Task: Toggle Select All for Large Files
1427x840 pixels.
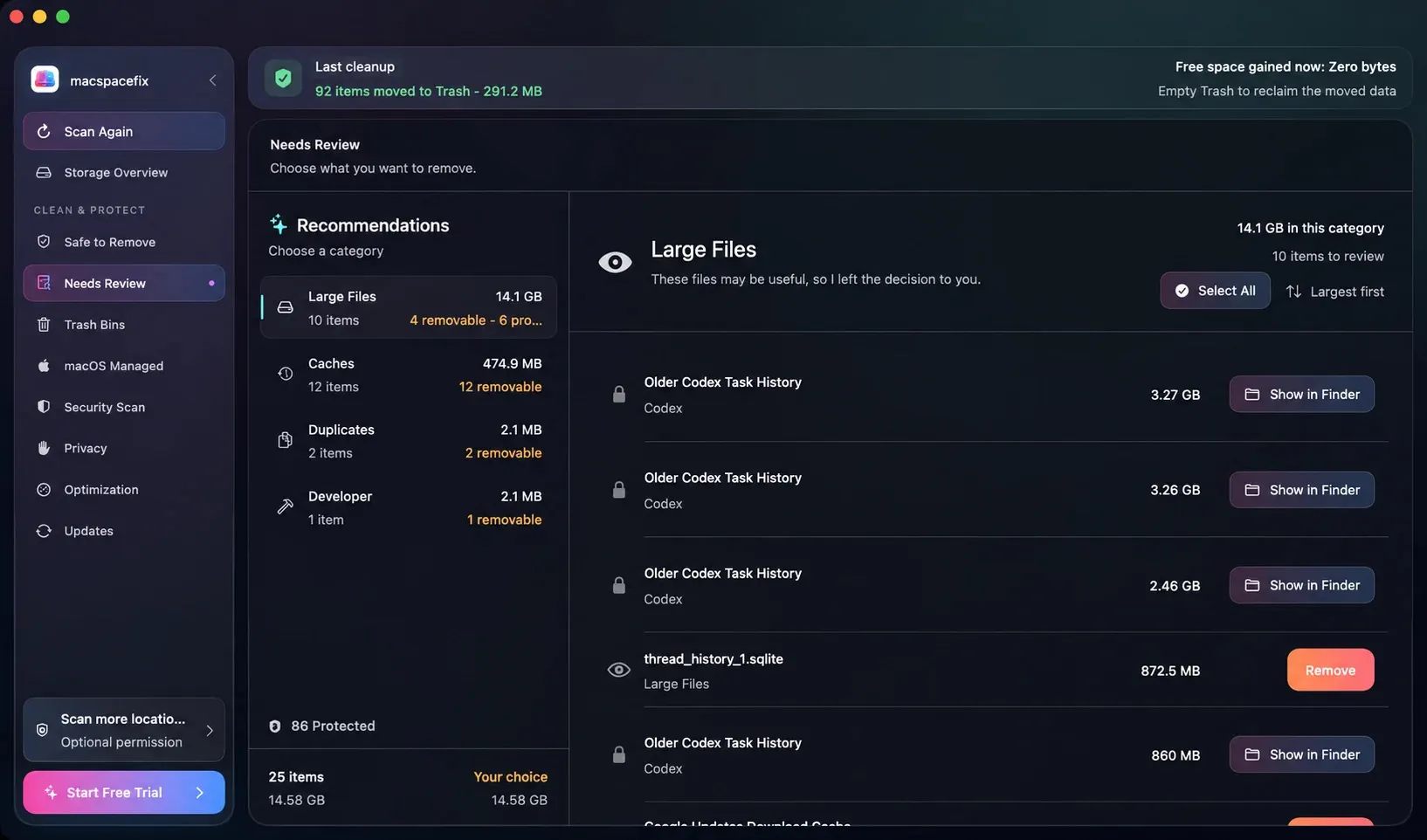Action: click(1215, 291)
